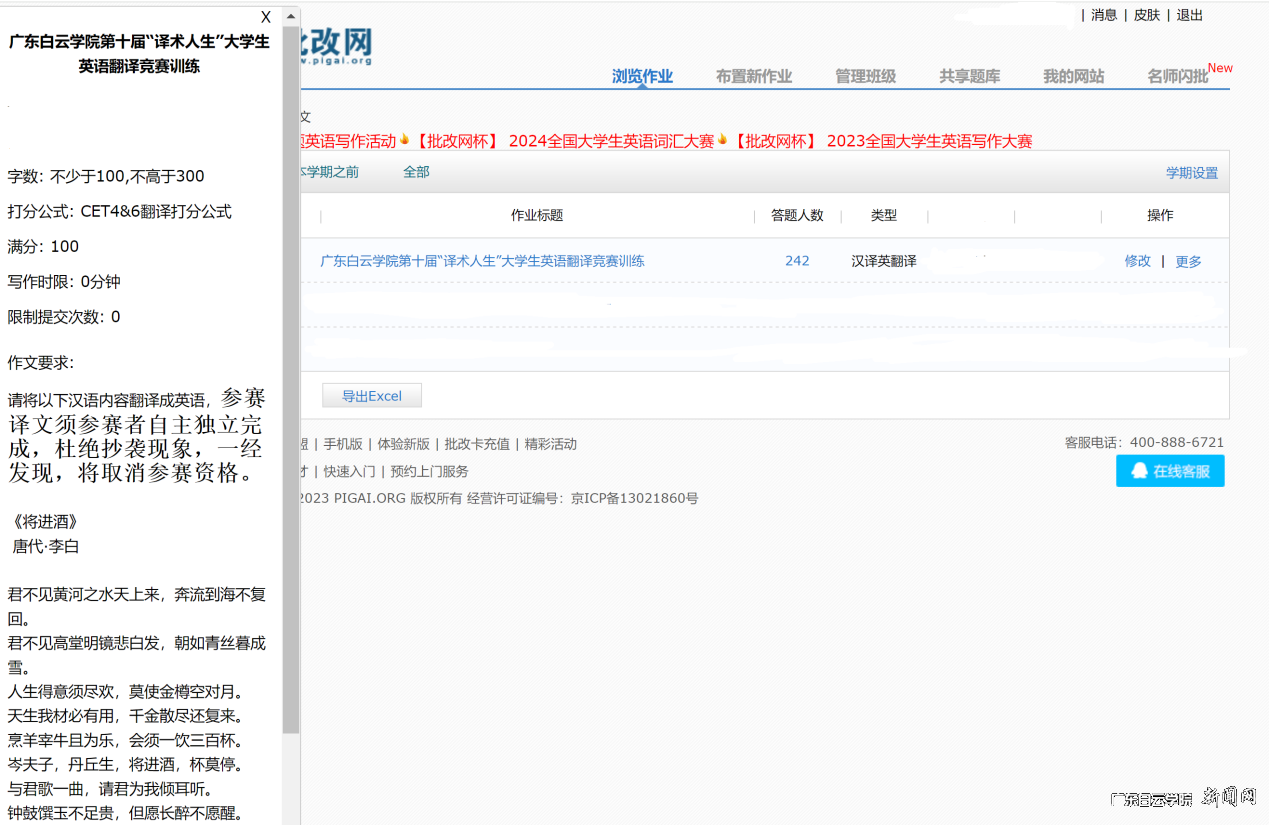The height and width of the screenshot is (825, 1269).
Task: Go to 我的网站
Action: click(x=1074, y=75)
